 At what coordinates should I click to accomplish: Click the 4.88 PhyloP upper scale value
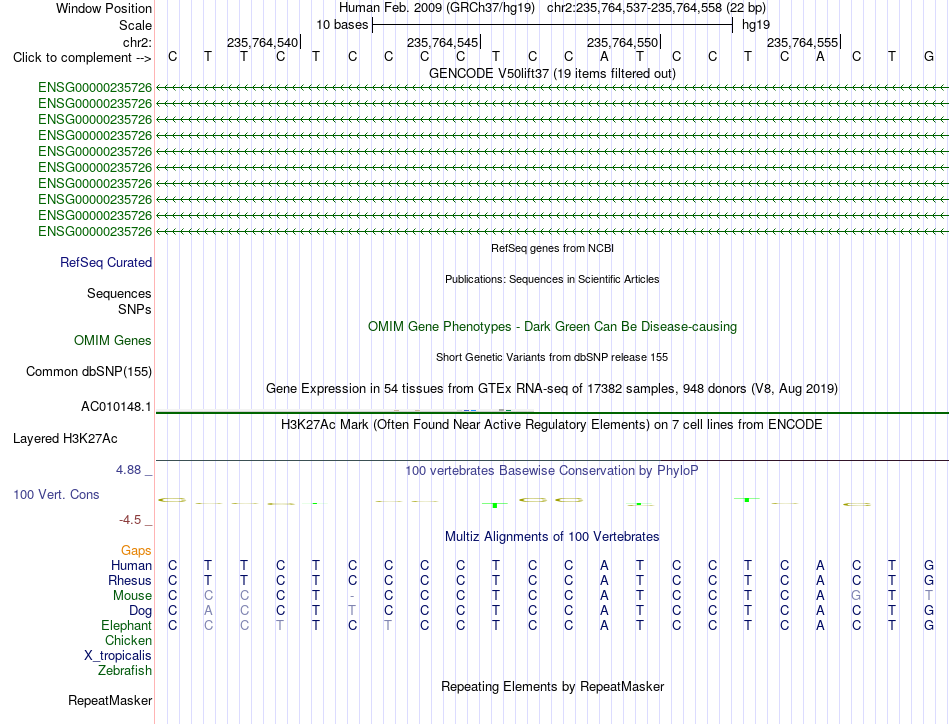[128, 470]
